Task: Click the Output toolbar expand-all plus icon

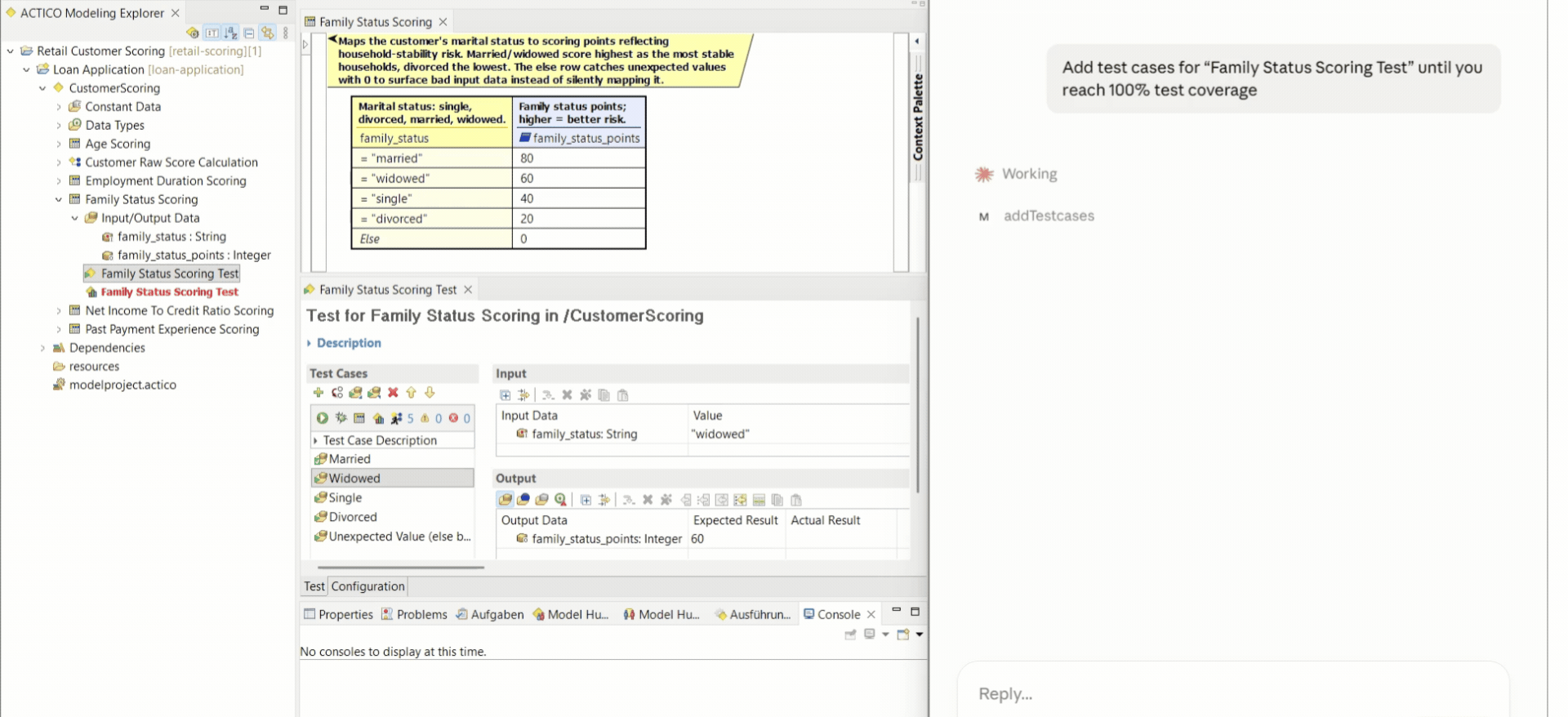Action: (x=586, y=500)
